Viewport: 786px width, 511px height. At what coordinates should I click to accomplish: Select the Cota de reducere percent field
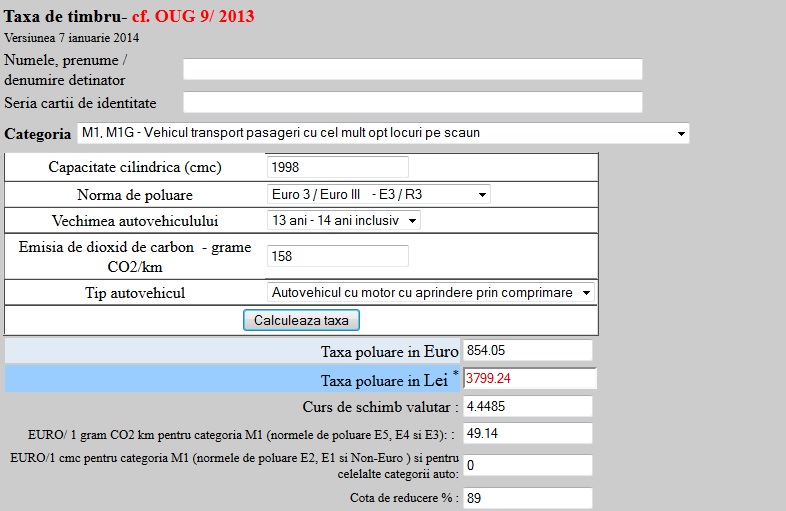tap(528, 497)
